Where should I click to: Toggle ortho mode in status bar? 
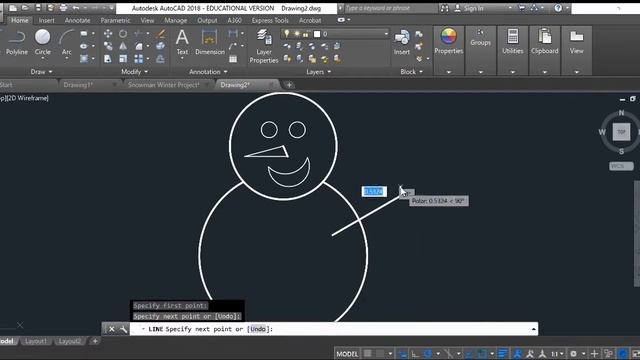pos(415,353)
